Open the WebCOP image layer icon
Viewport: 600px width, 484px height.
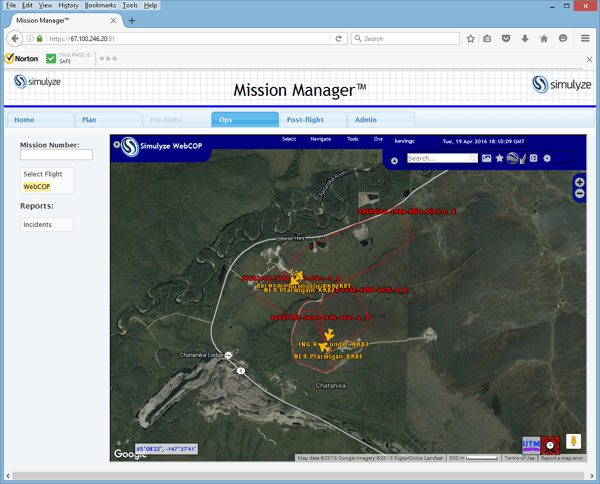[486, 158]
